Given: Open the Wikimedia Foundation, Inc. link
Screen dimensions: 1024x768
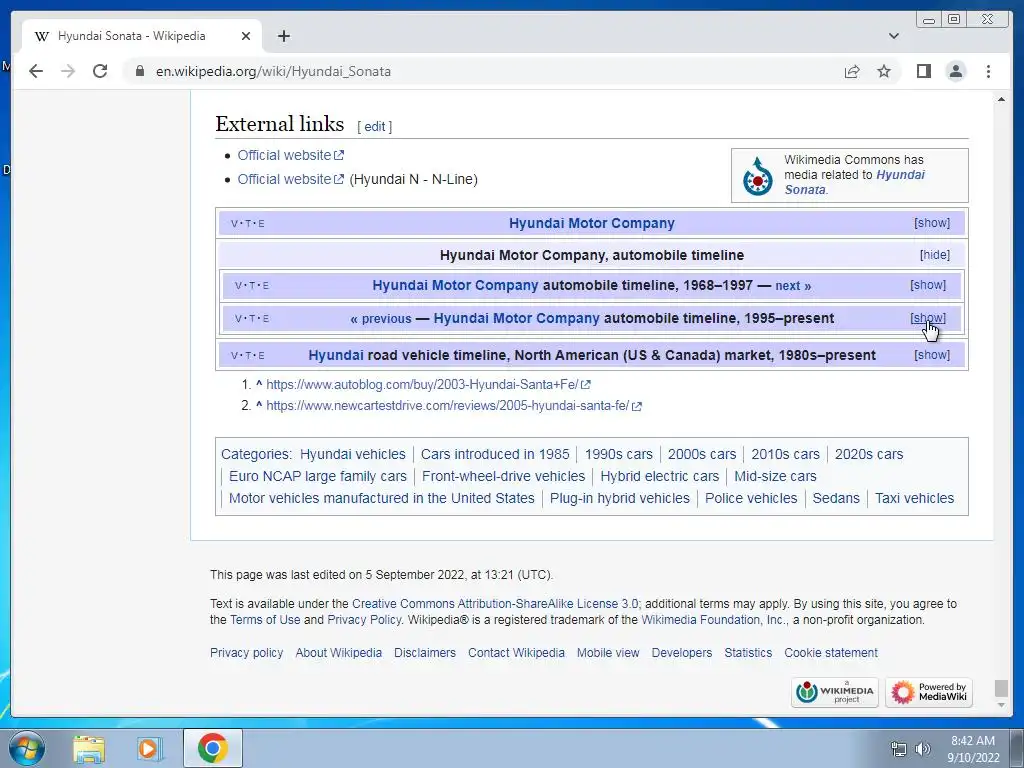Looking at the screenshot, I should coord(714,620).
